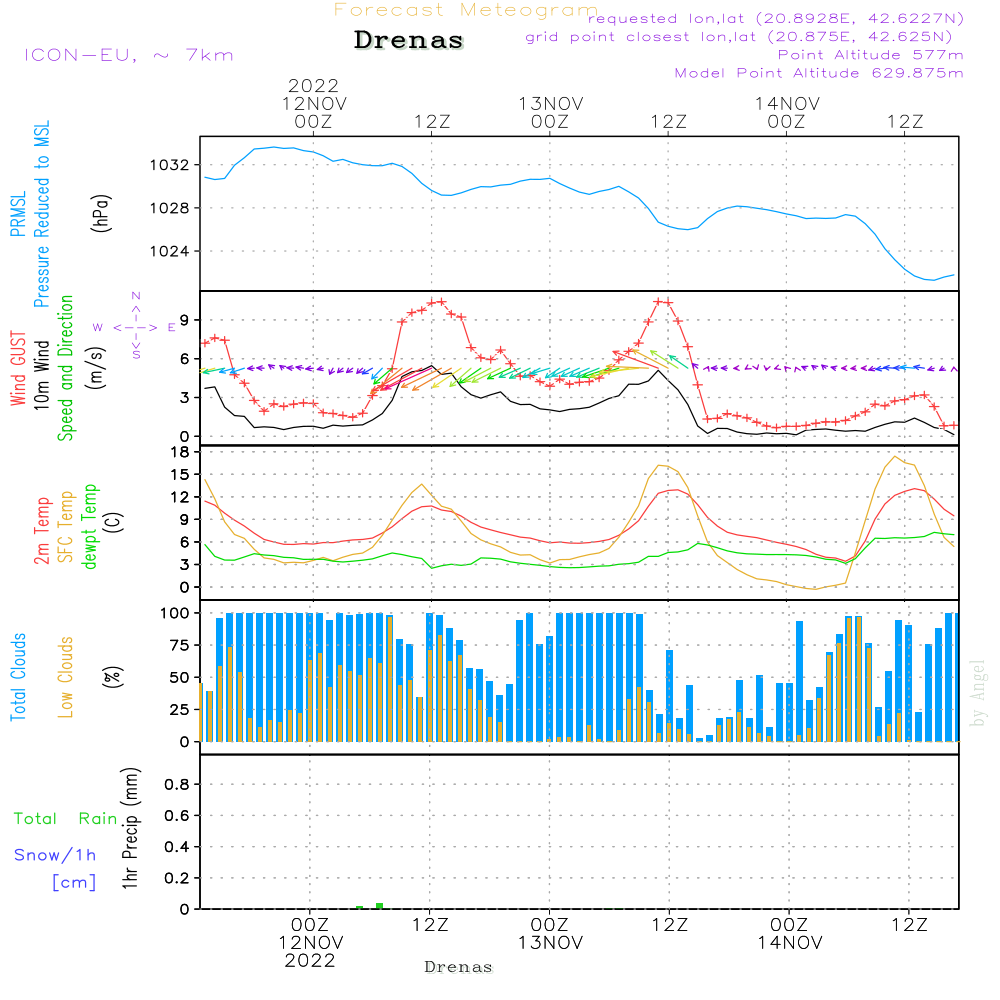Click the requested lon,lat coordinates text

click(x=776, y=19)
